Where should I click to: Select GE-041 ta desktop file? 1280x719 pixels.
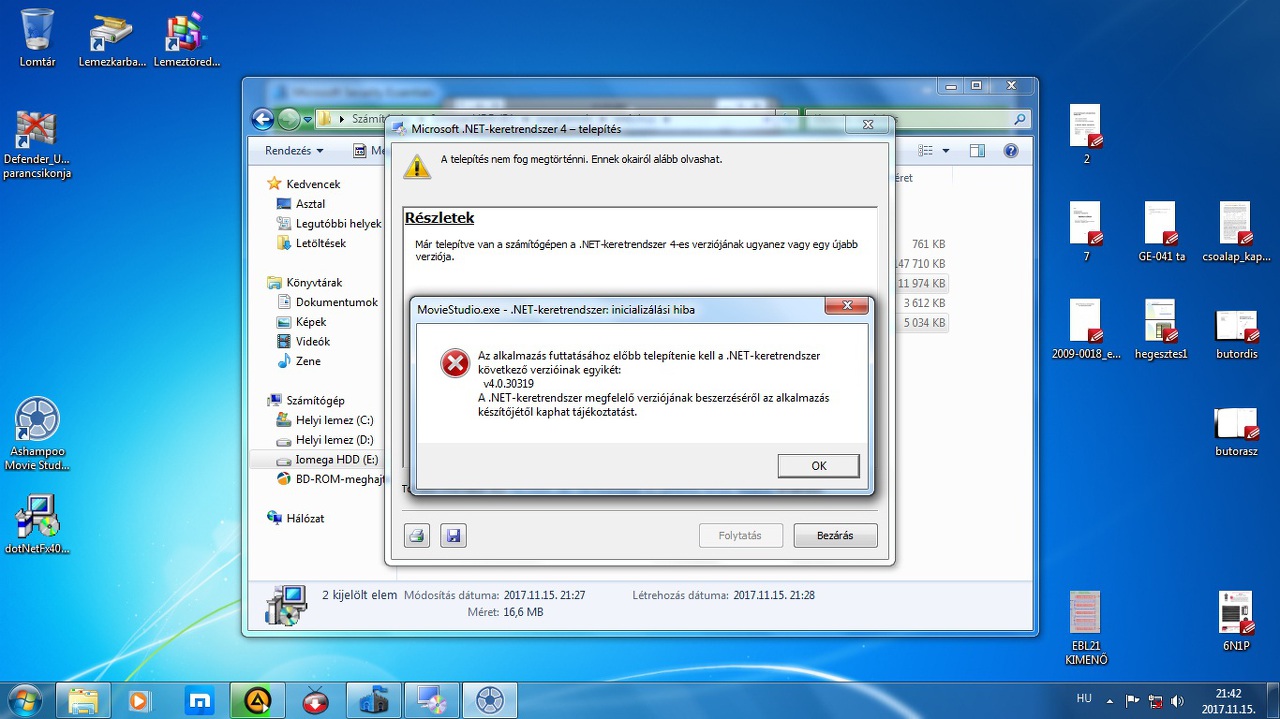[1161, 232]
